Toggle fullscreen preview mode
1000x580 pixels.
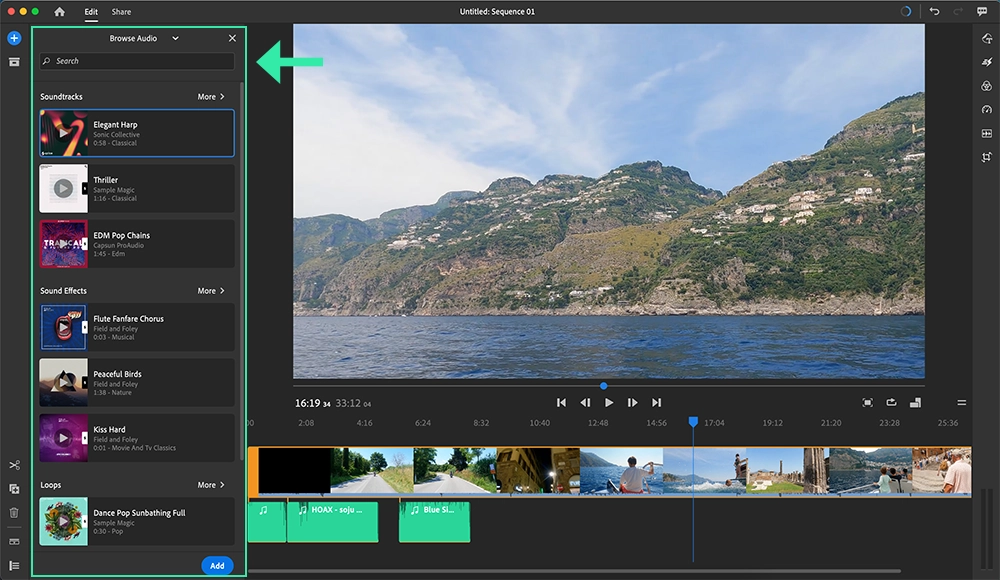coord(868,402)
